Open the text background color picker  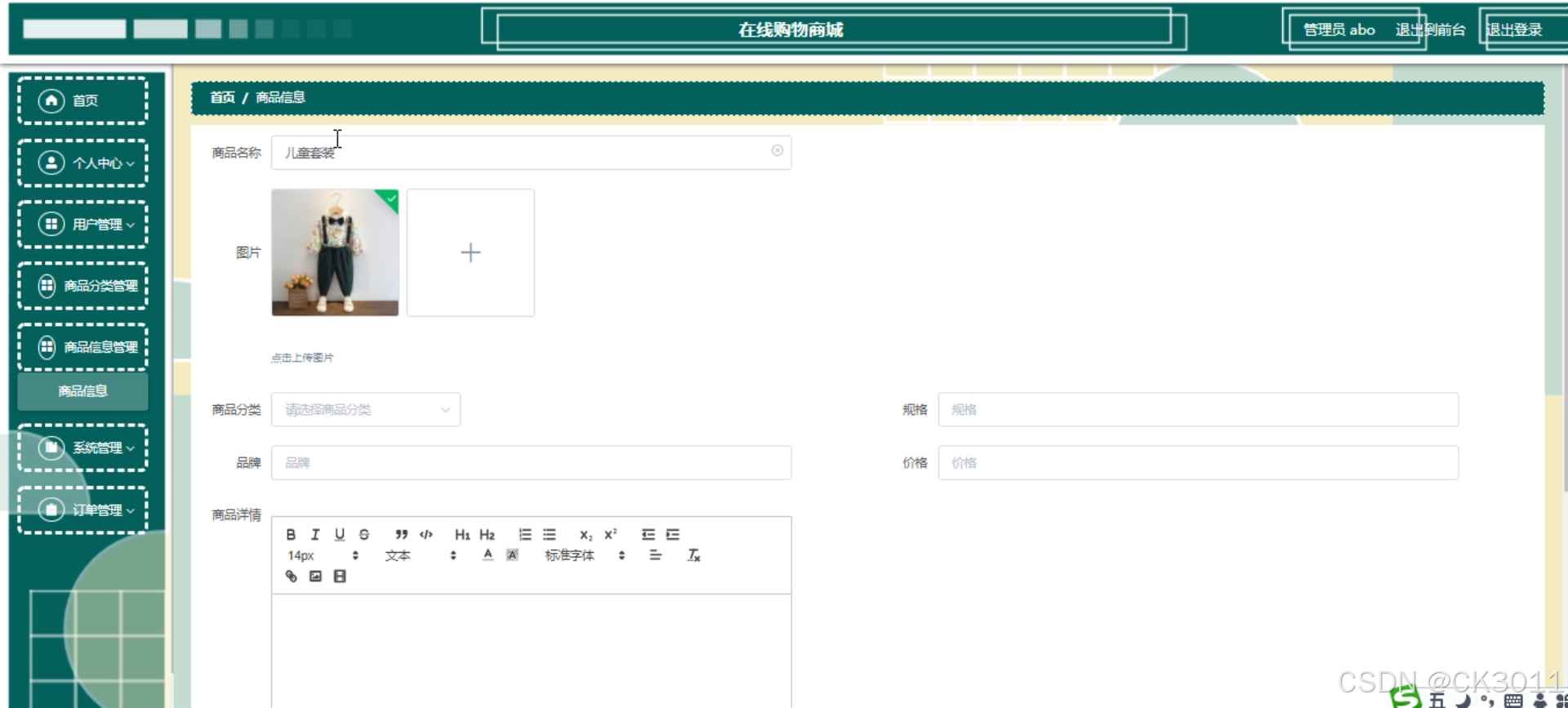512,554
